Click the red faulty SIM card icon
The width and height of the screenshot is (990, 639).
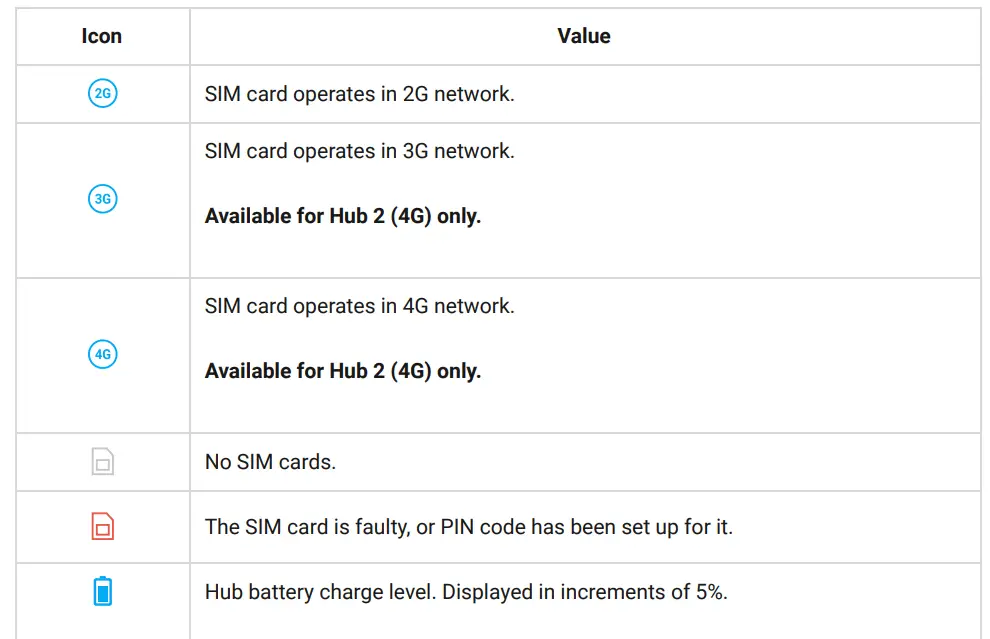(102, 526)
